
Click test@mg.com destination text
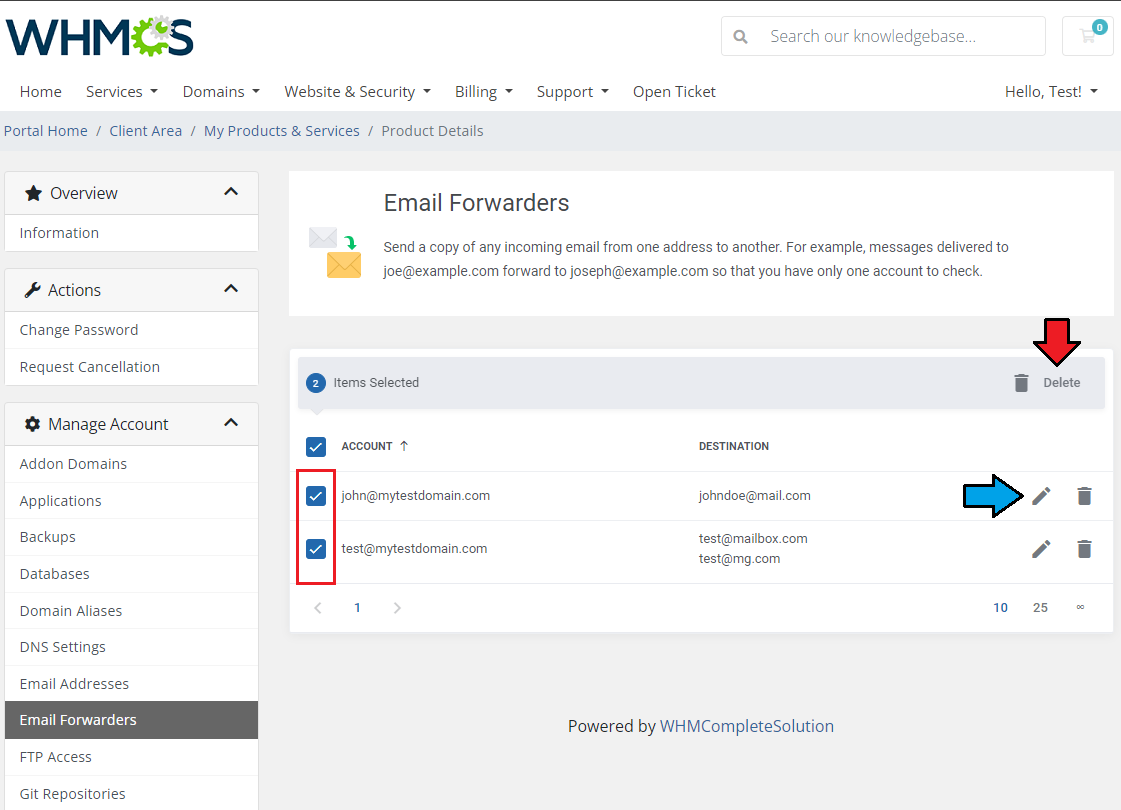[x=739, y=558]
